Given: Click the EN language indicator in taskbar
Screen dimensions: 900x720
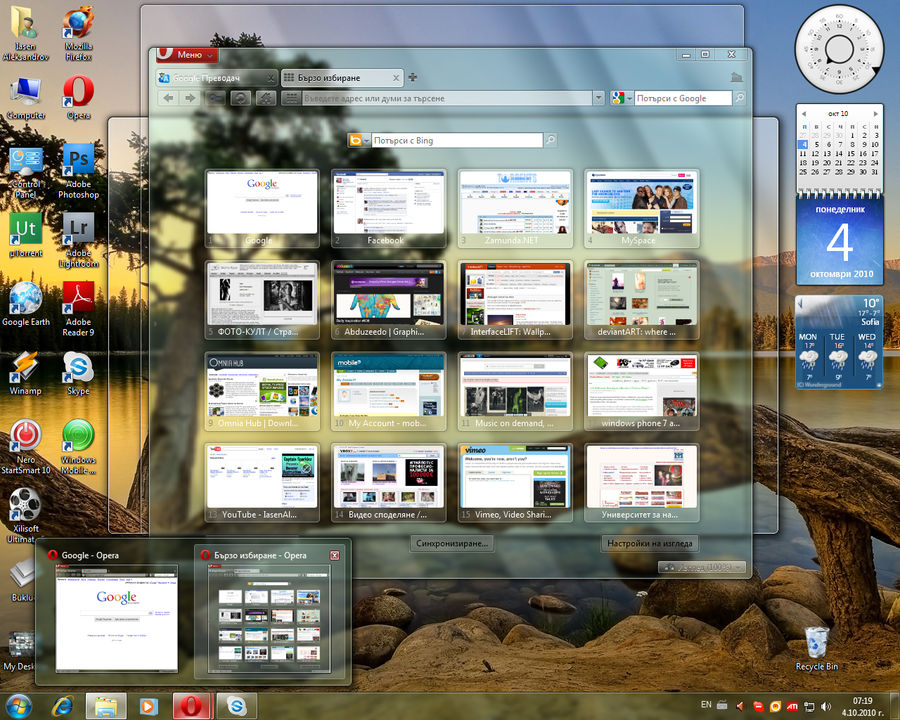Looking at the screenshot, I should (x=706, y=704).
